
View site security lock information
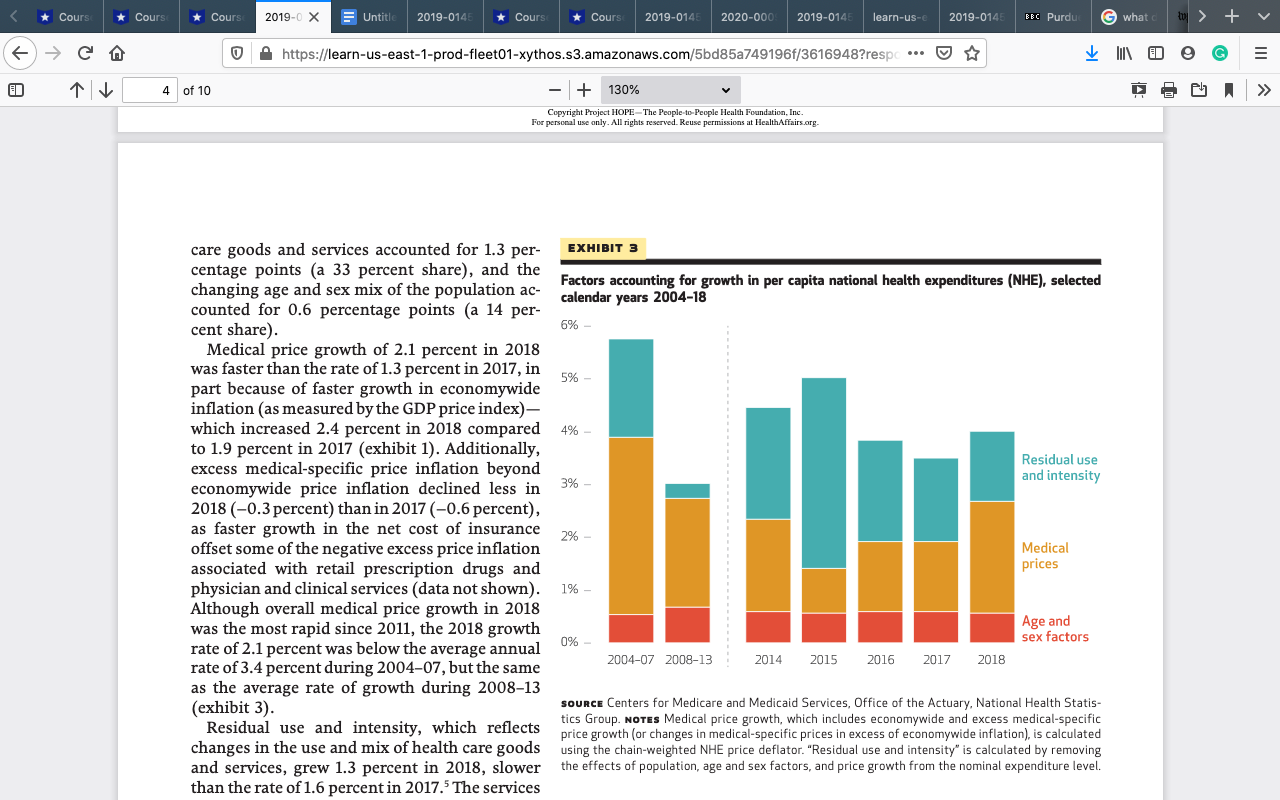266,54
